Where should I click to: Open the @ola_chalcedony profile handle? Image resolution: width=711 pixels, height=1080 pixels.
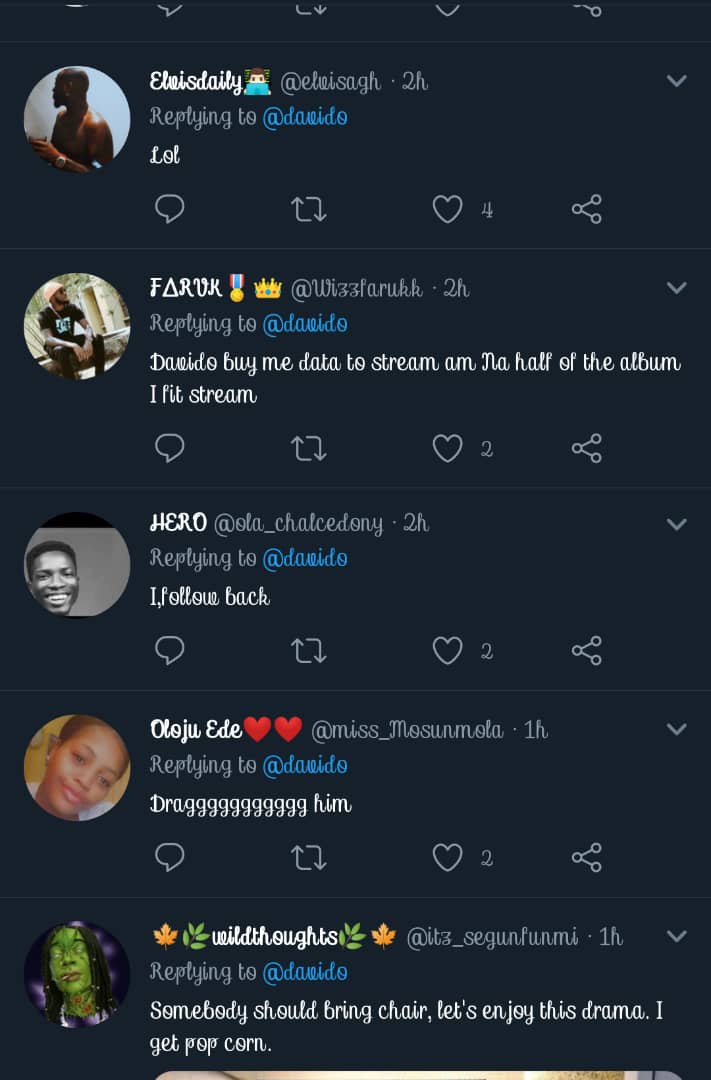[x=298, y=523]
